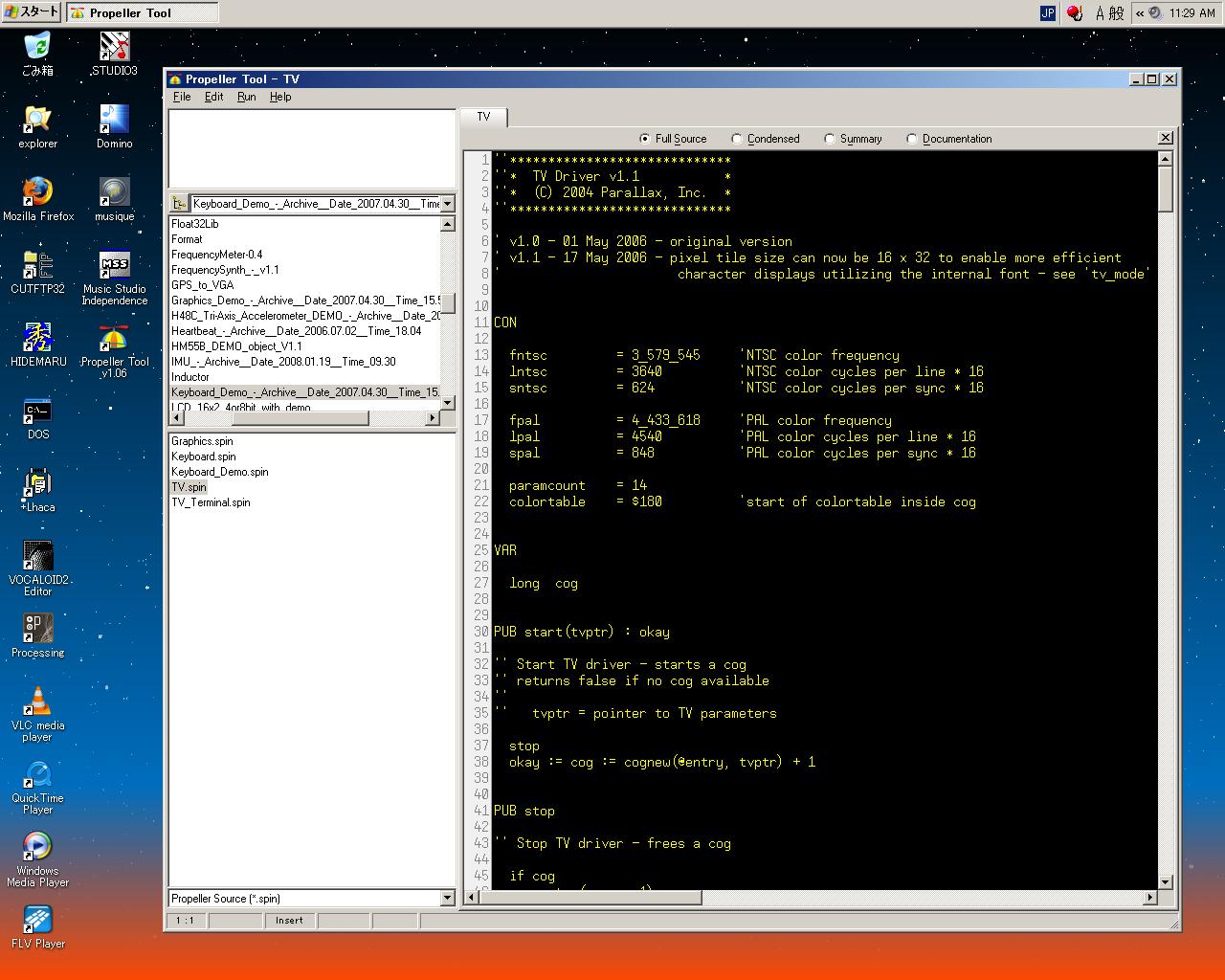Image resolution: width=1225 pixels, height=980 pixels.
Task: Click the TV editor tab
Action: [x=483, y=117]
